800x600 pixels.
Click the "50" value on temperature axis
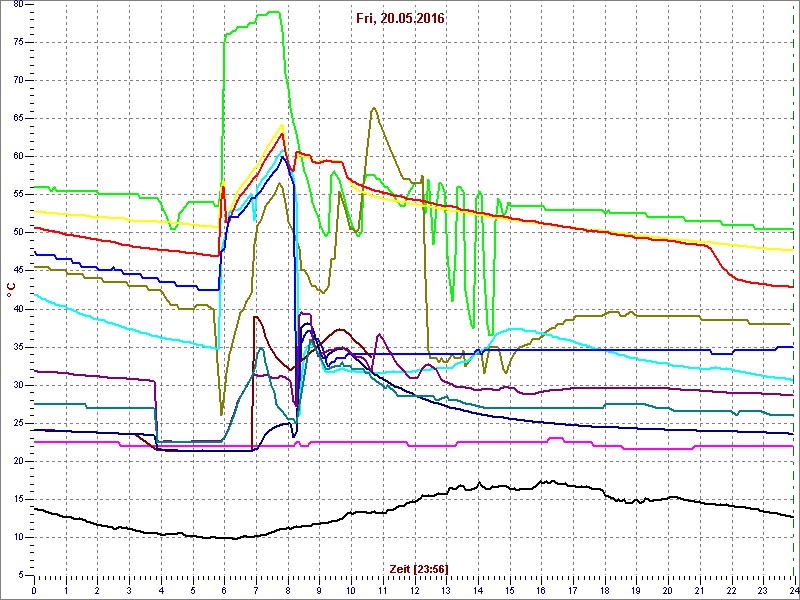[17, 233]
